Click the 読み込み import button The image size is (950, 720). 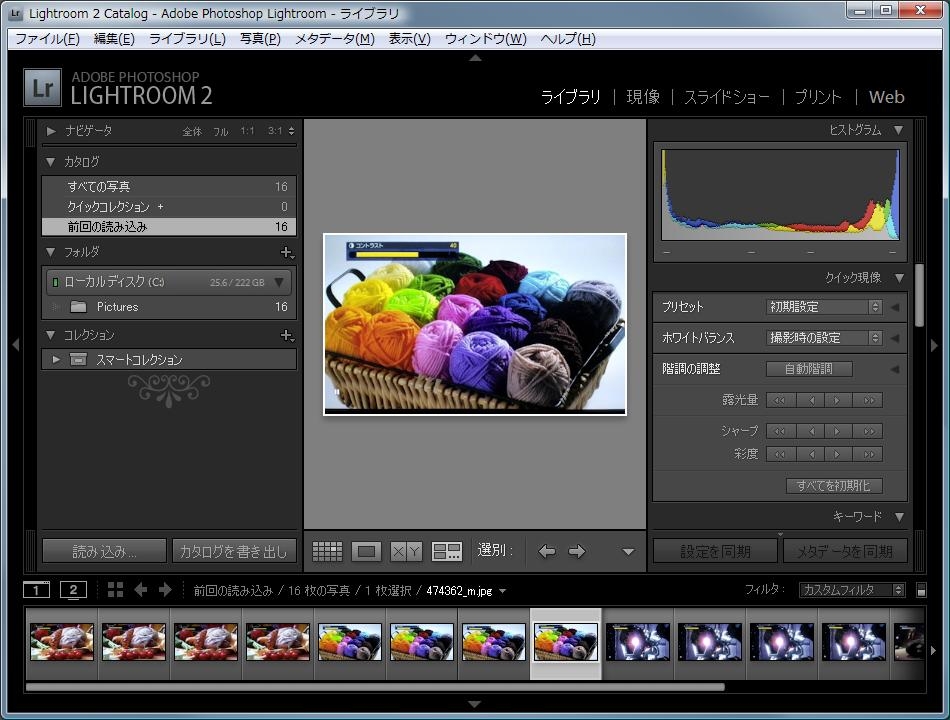[x=104, y=551]
